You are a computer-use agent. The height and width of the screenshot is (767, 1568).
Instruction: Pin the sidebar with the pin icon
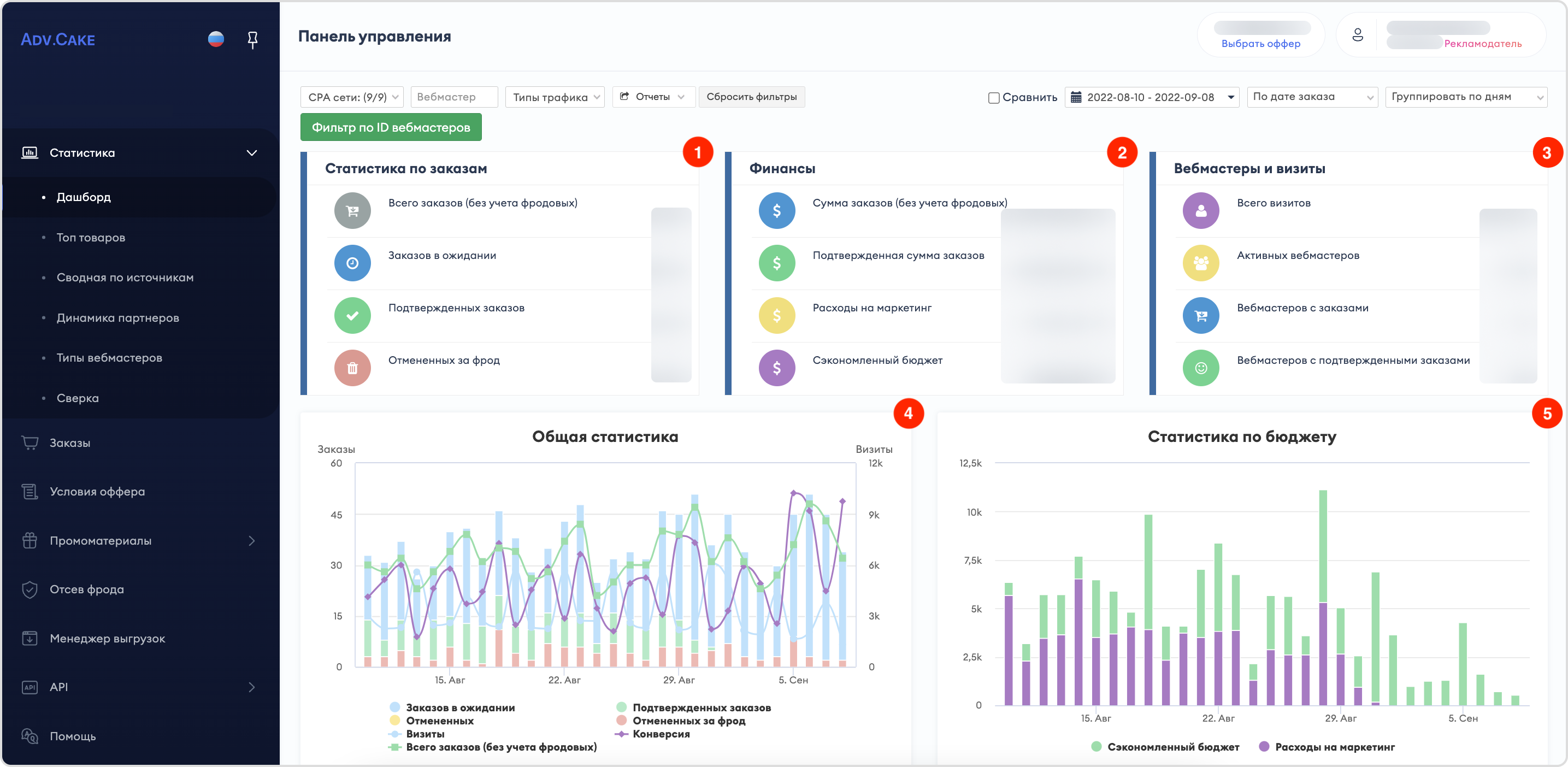click(252, 40)
